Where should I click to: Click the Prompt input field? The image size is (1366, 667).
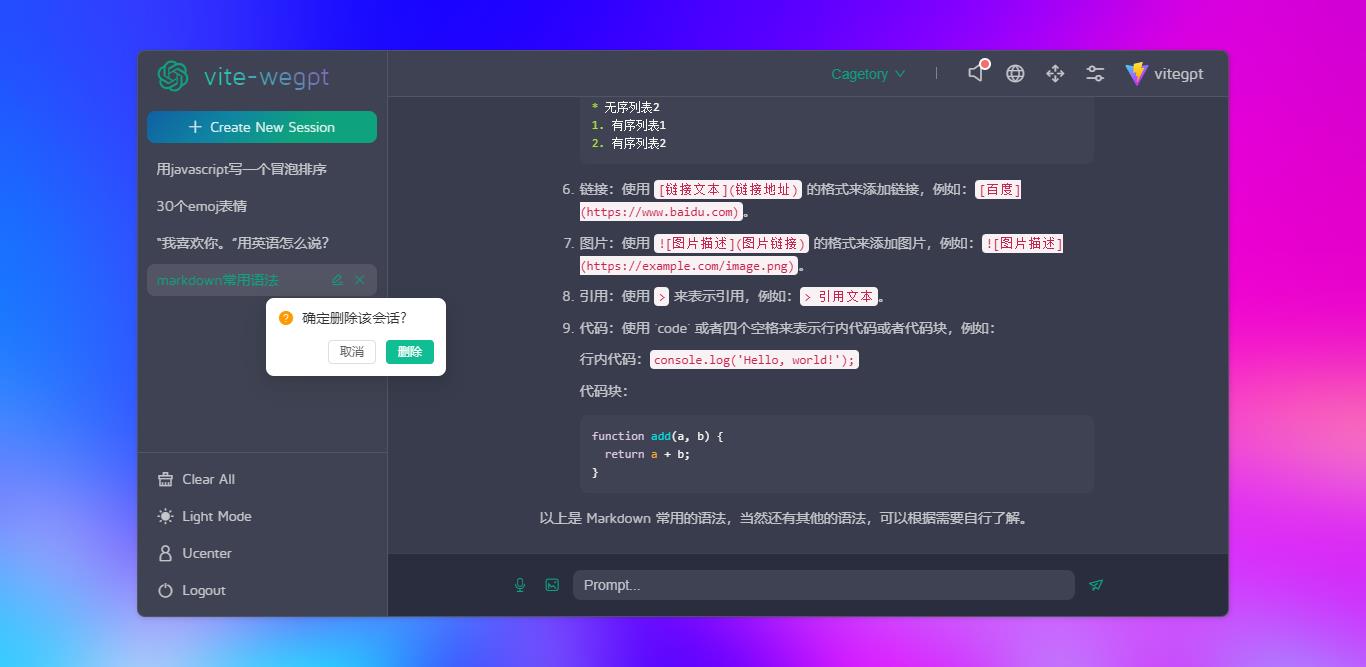click(824, 585)
